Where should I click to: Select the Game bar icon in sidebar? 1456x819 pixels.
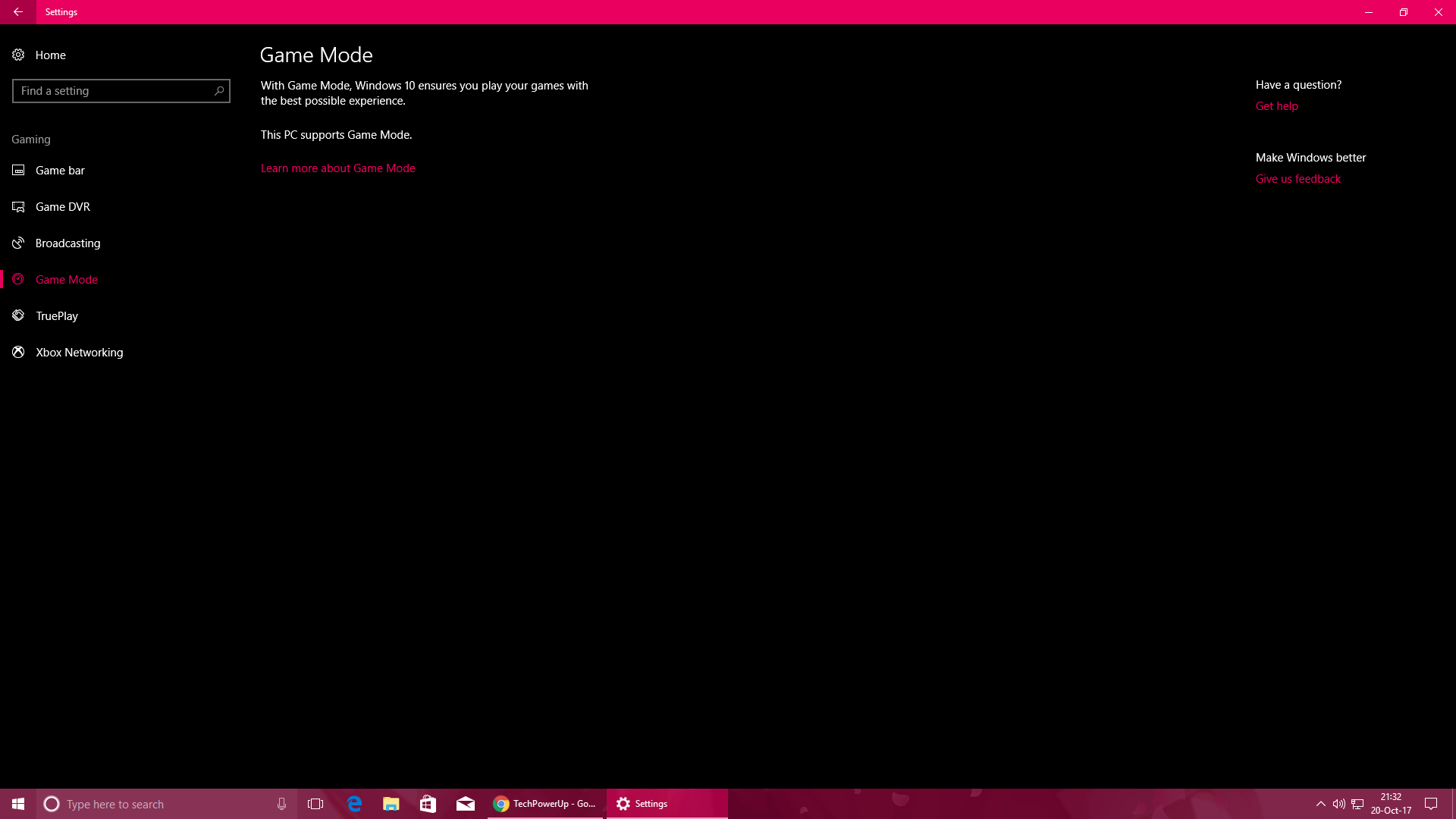18,170
